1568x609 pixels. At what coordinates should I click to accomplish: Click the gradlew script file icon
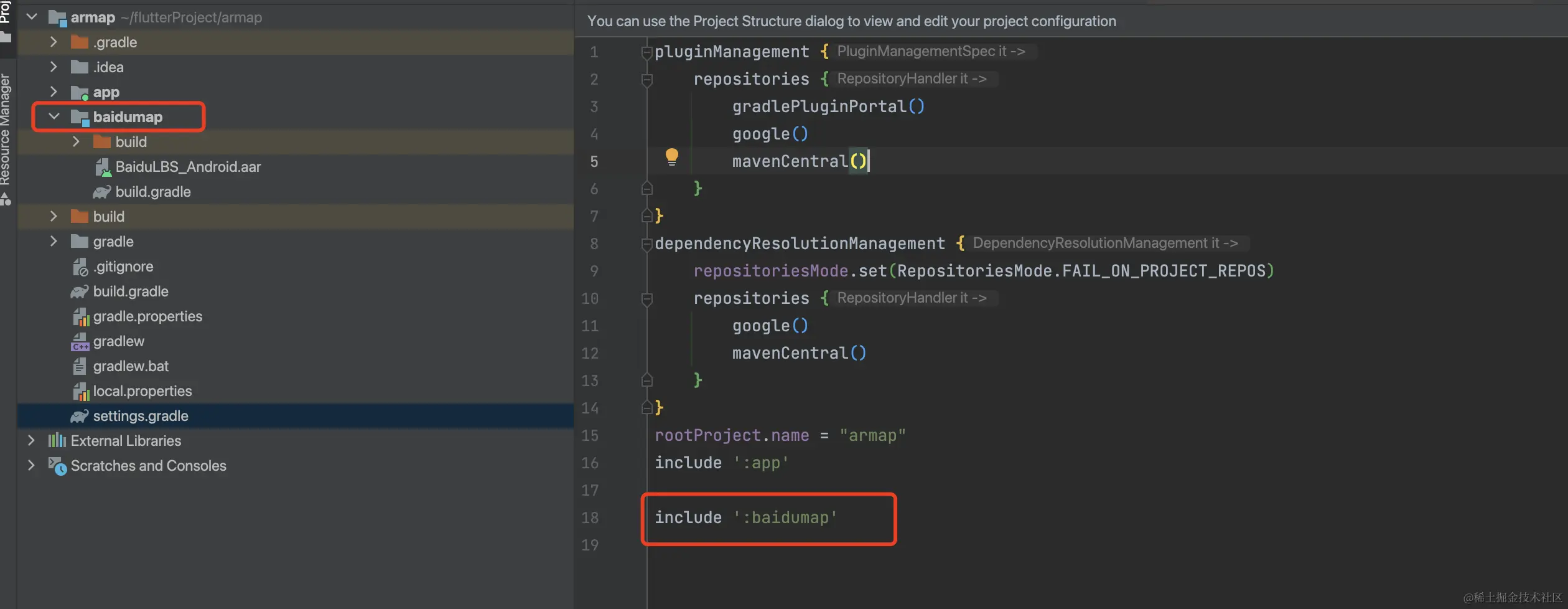coord(80,341)
